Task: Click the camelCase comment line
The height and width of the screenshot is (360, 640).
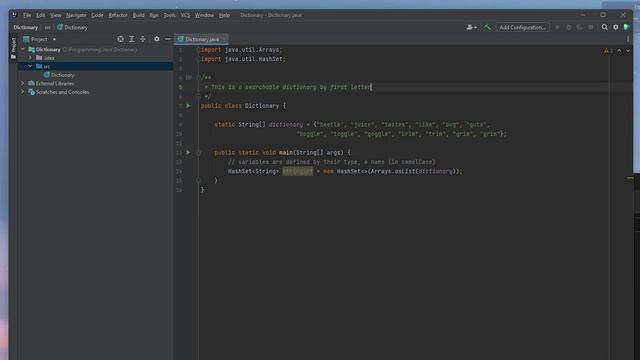Action: click(x=332, y=162)
